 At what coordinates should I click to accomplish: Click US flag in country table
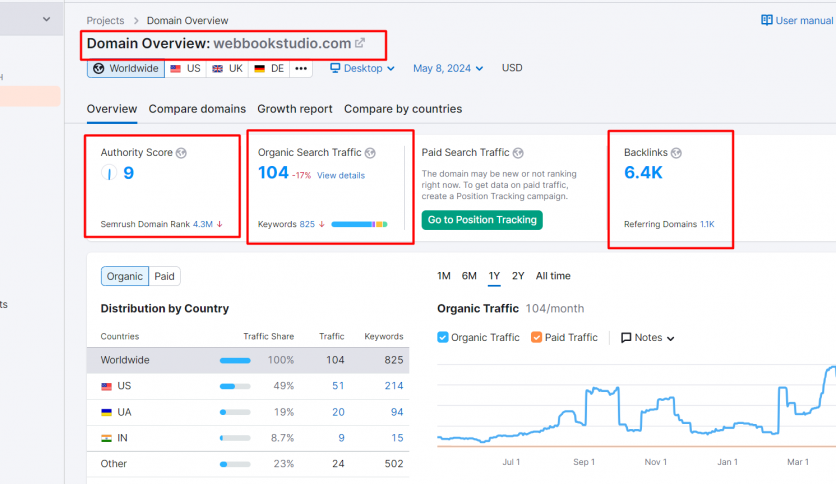click(107, 386)
